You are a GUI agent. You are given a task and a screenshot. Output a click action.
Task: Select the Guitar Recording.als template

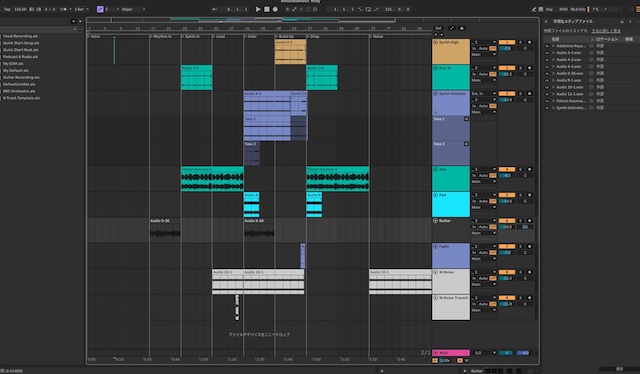coord(21,77)
